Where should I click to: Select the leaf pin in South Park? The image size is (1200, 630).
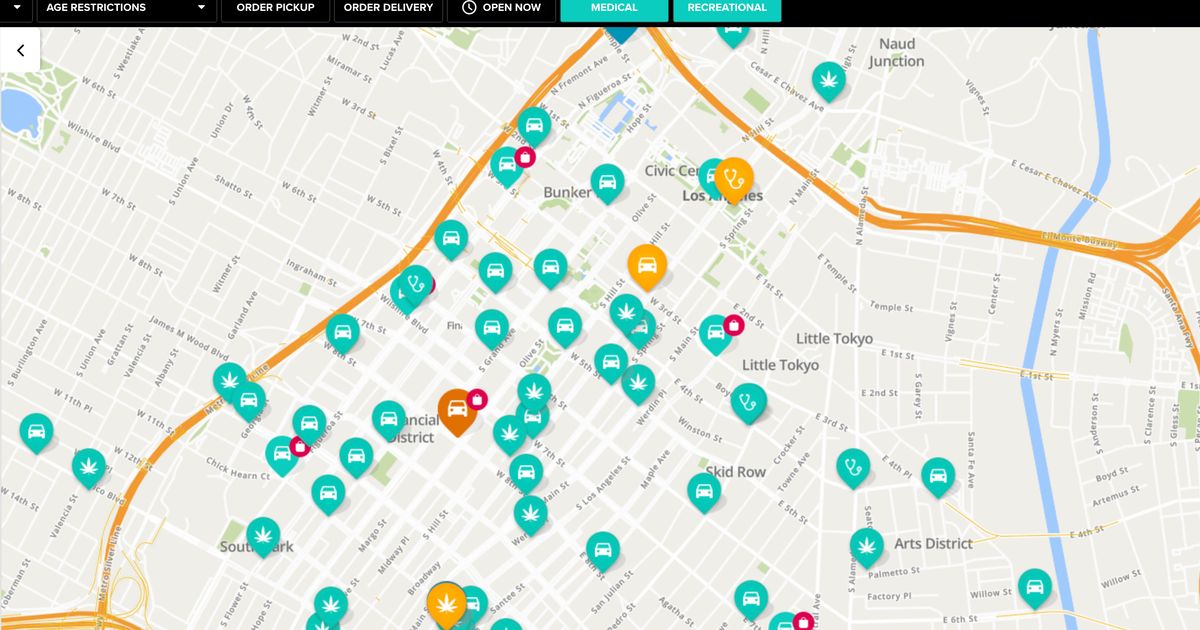pyautogui.click(x=263, y=536)
